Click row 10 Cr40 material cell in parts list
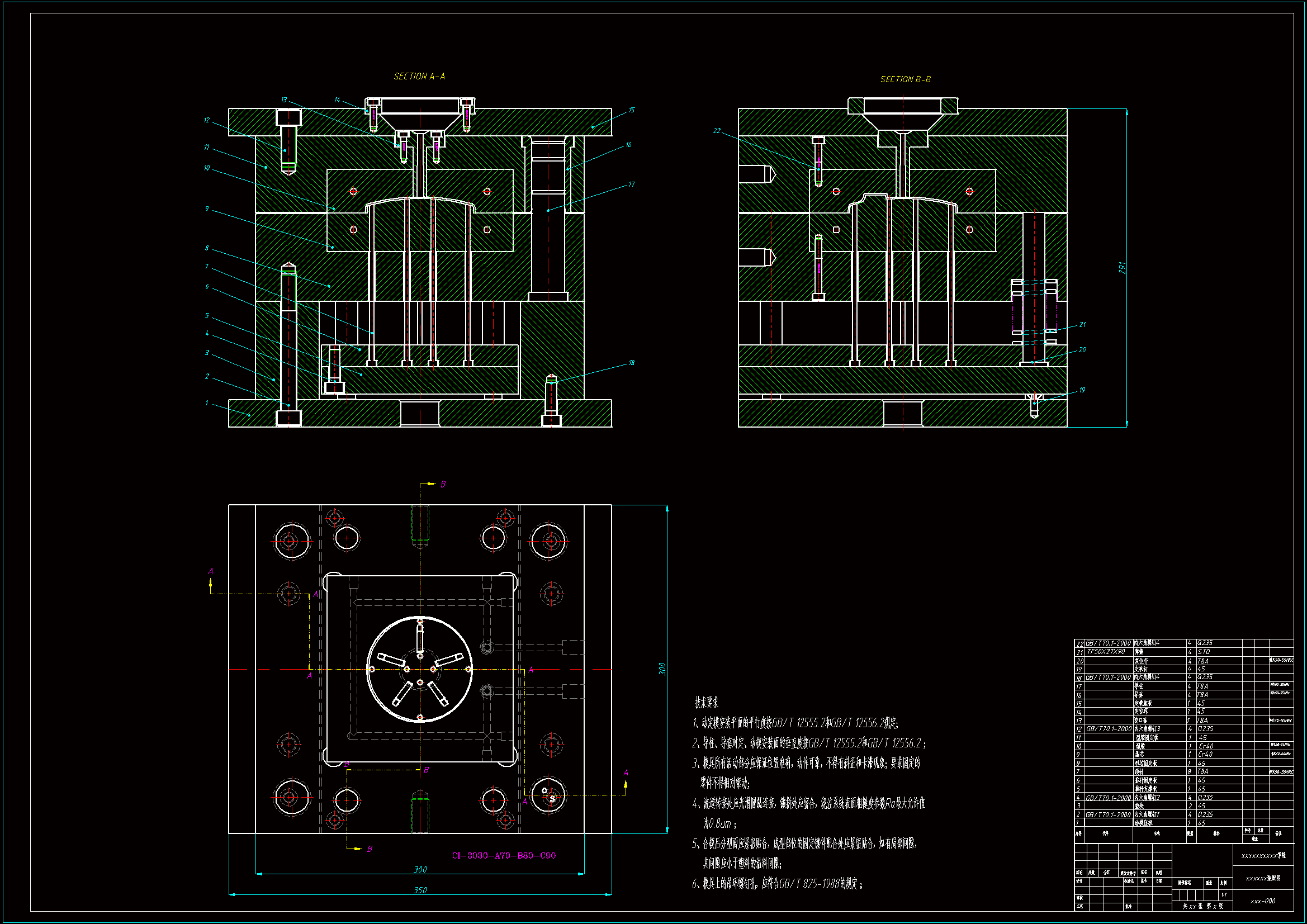 [1206, 746]
